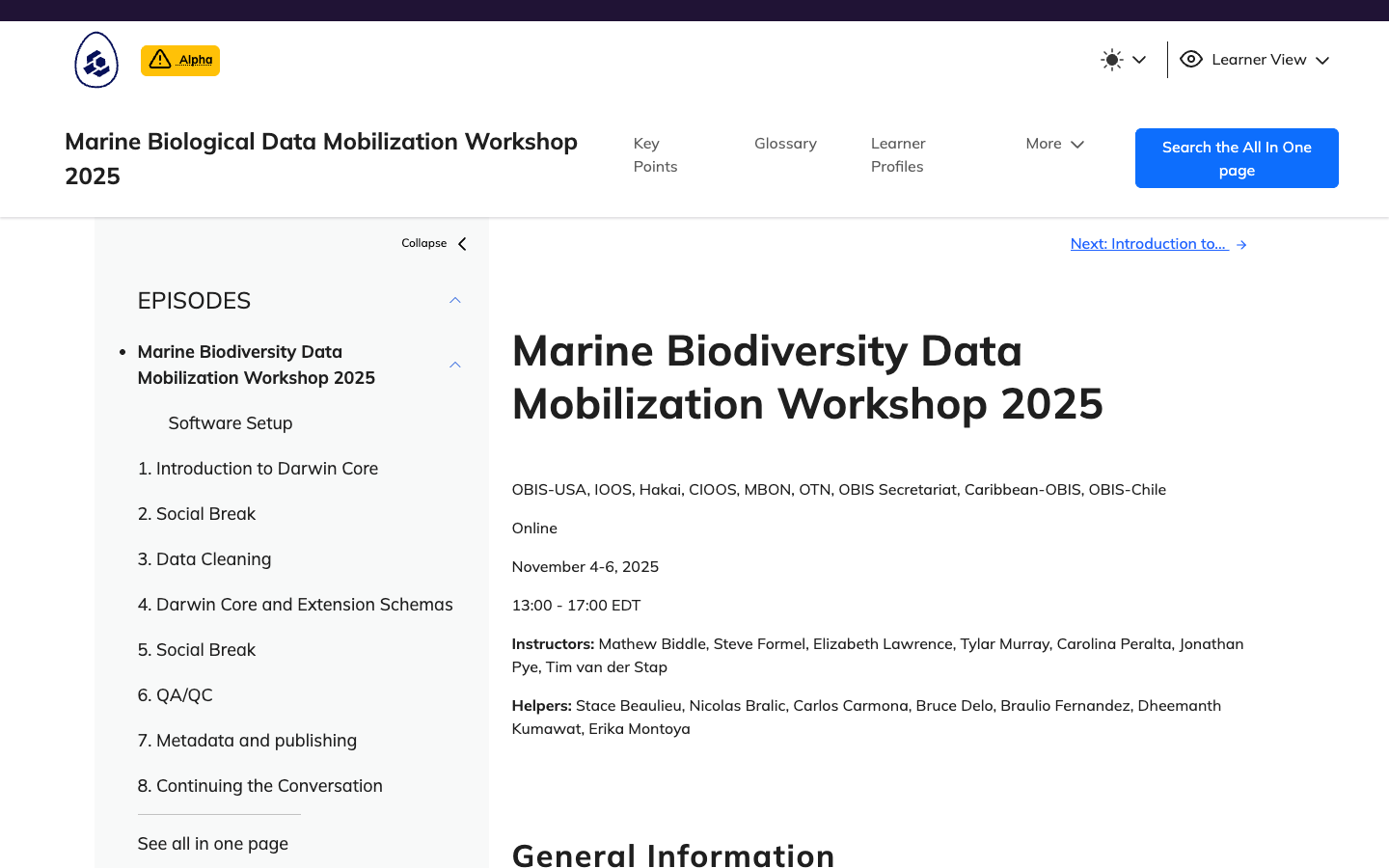
Task: Open episode 1. Introduction to Darwin Core
Action: (x=258, y=469)
